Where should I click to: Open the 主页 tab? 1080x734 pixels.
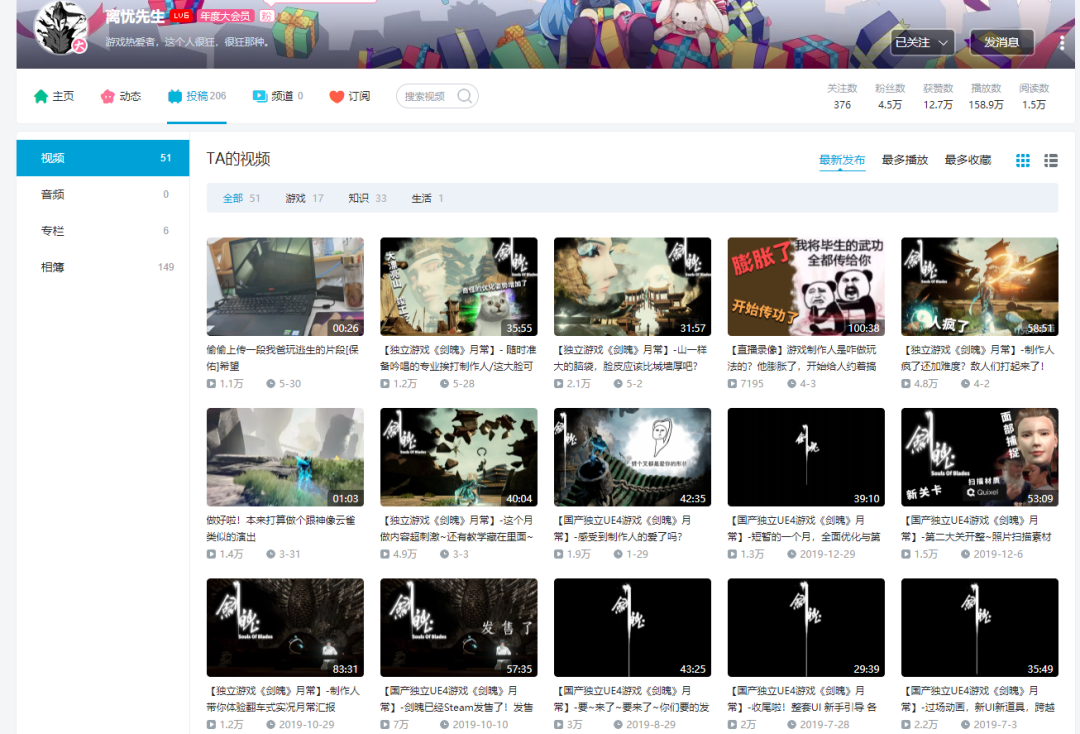pos(54,96)
